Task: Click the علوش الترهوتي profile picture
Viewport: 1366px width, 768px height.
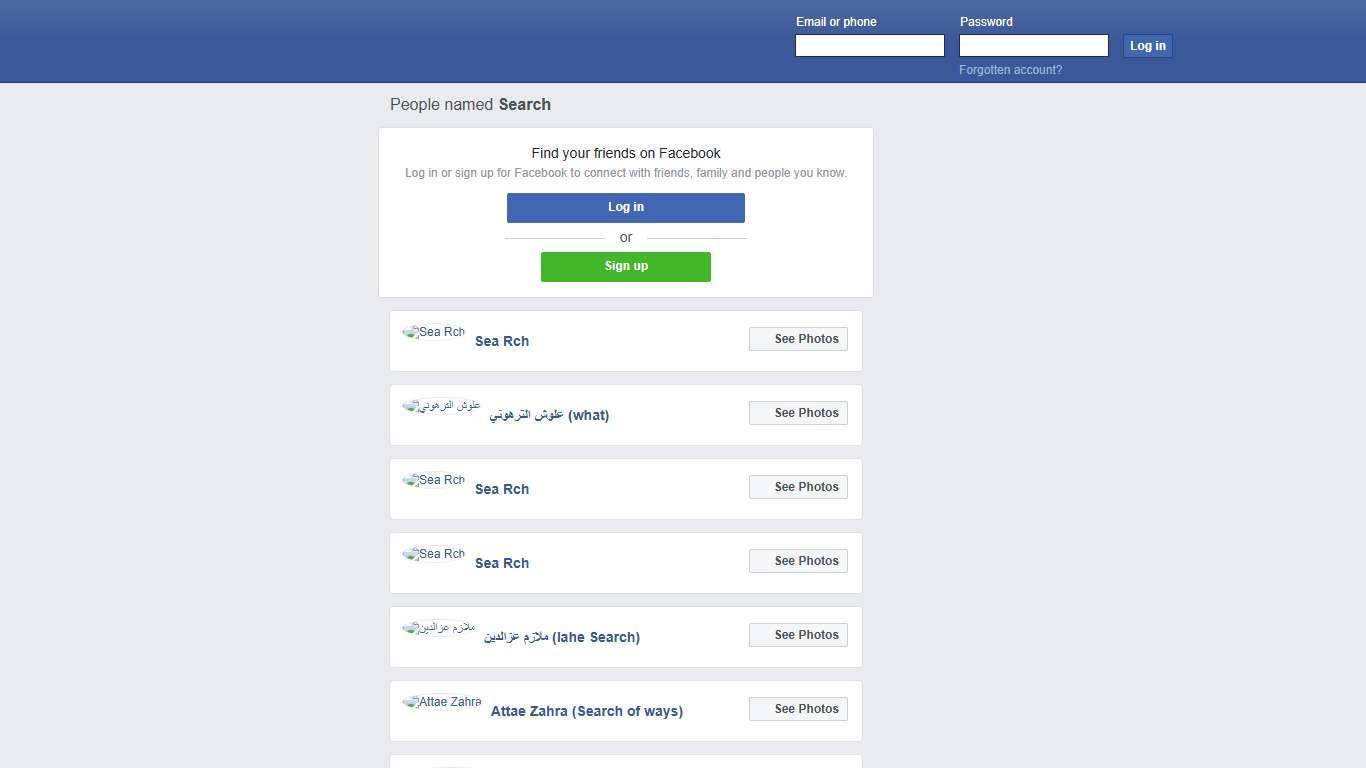Action: click(x=441, y=406)
